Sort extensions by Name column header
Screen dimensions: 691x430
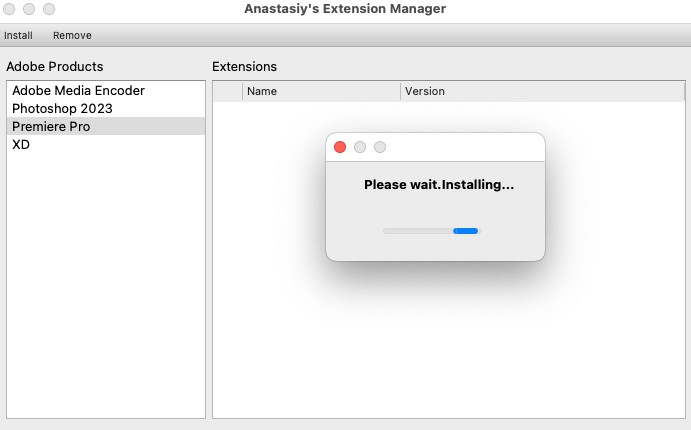click(320, 91)
